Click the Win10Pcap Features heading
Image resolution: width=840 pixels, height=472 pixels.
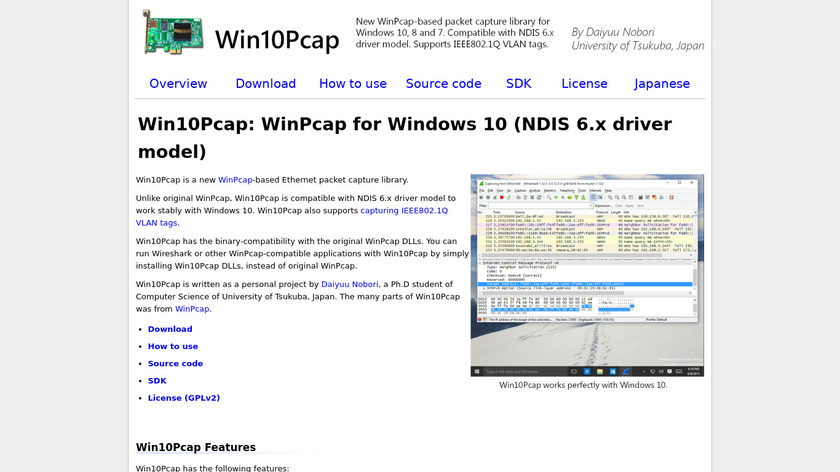pyautogui.click(x=196, y=447)
